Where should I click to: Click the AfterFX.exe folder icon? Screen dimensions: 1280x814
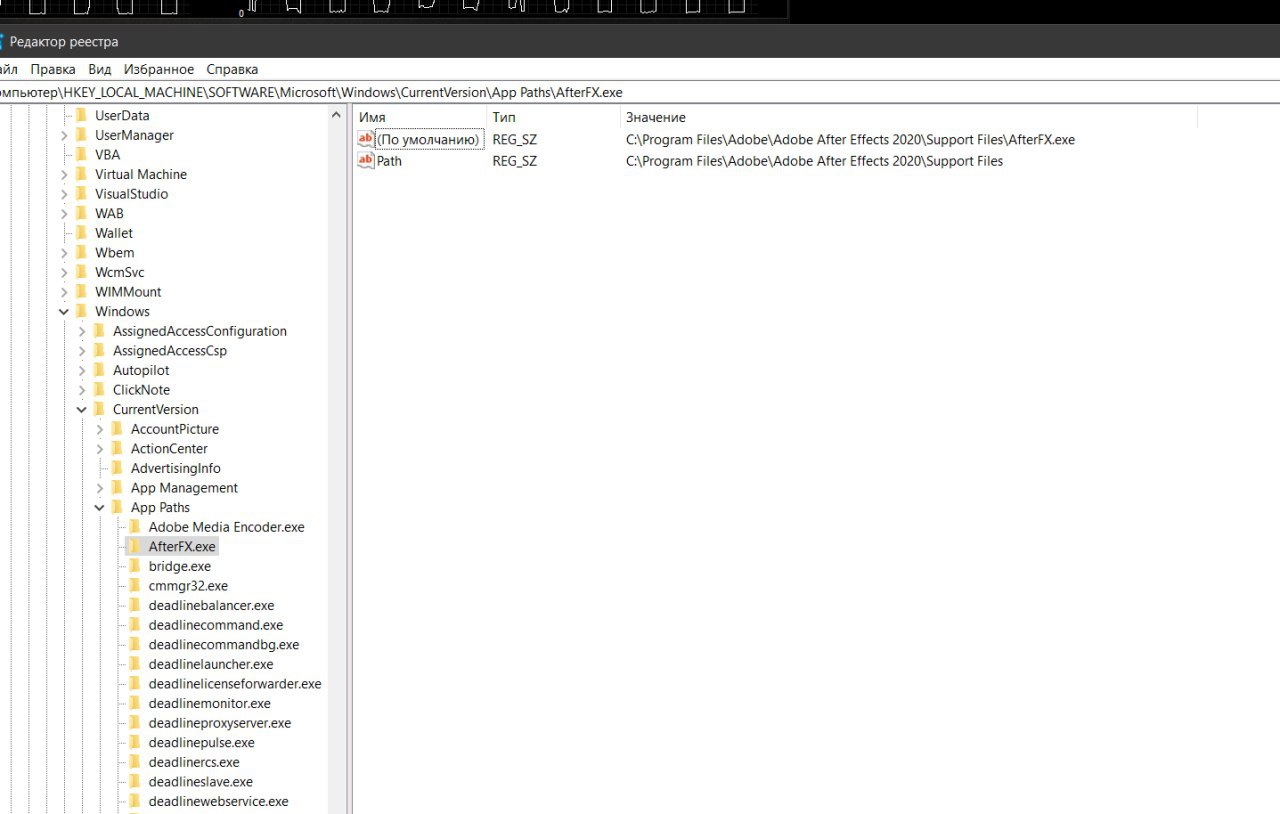pos(135,546)
